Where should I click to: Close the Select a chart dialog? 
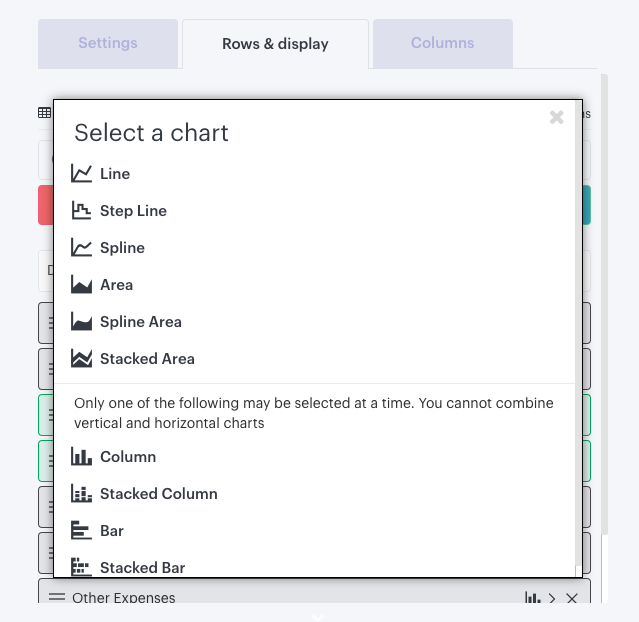point(556,117)
